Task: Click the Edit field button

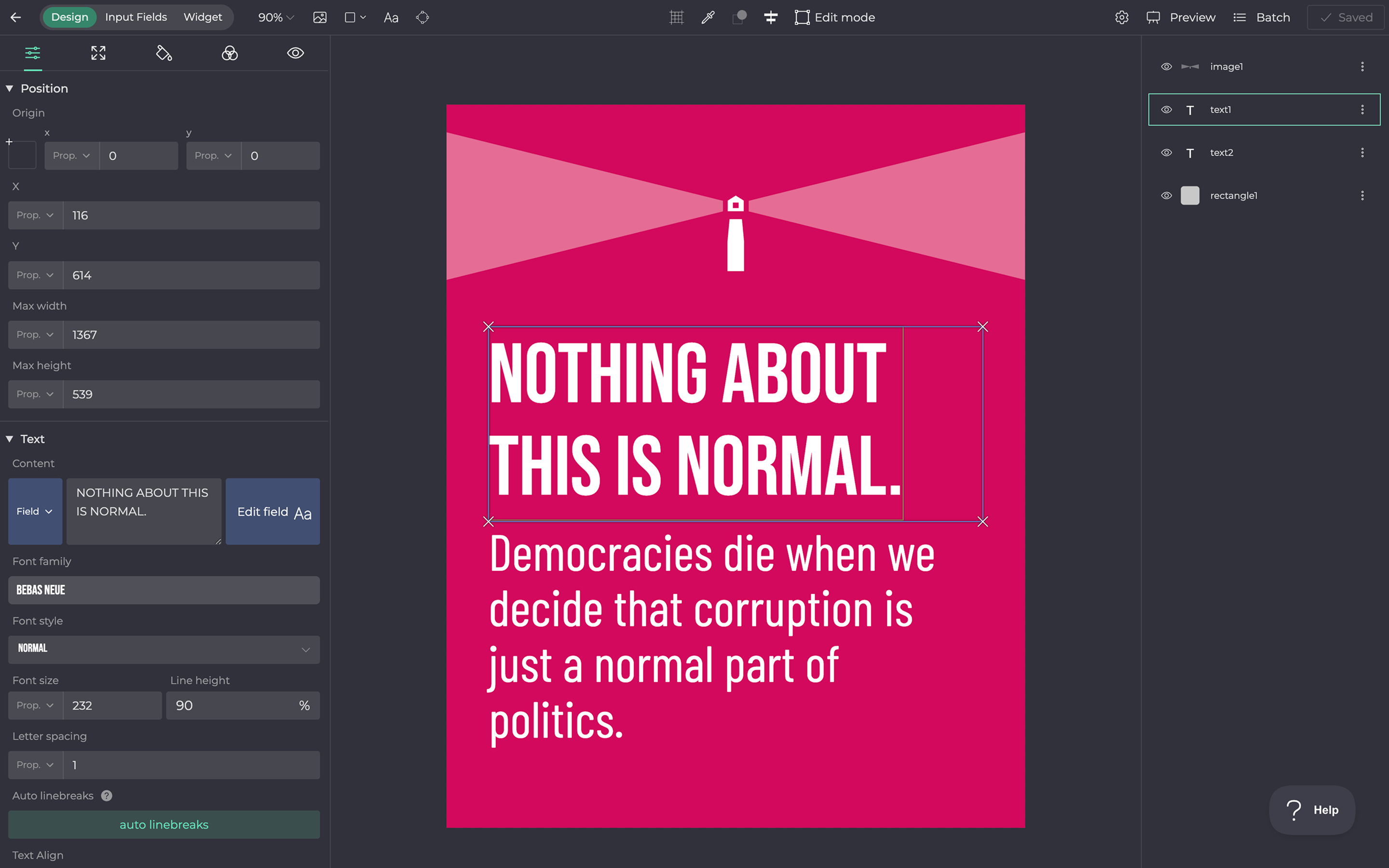Action: point(272,512)
